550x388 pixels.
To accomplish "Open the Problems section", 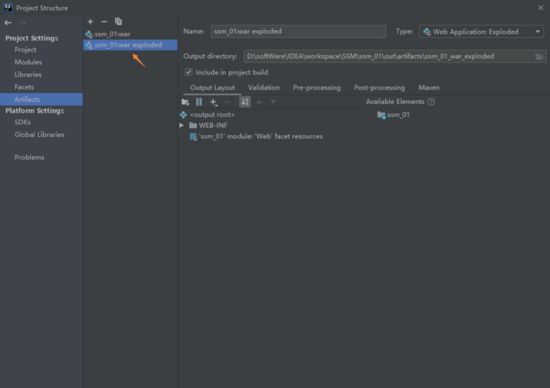I will click(29, 158).
